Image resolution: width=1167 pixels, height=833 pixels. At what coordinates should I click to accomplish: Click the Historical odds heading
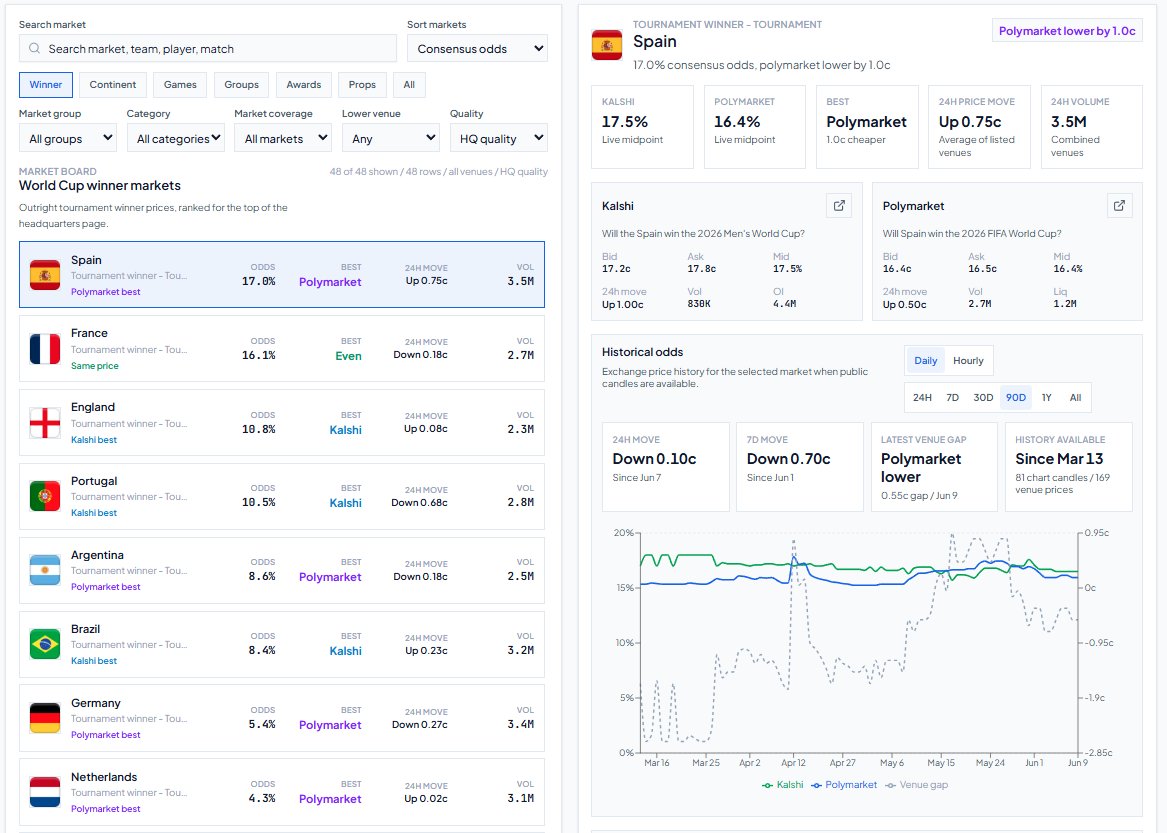point(642,352)
